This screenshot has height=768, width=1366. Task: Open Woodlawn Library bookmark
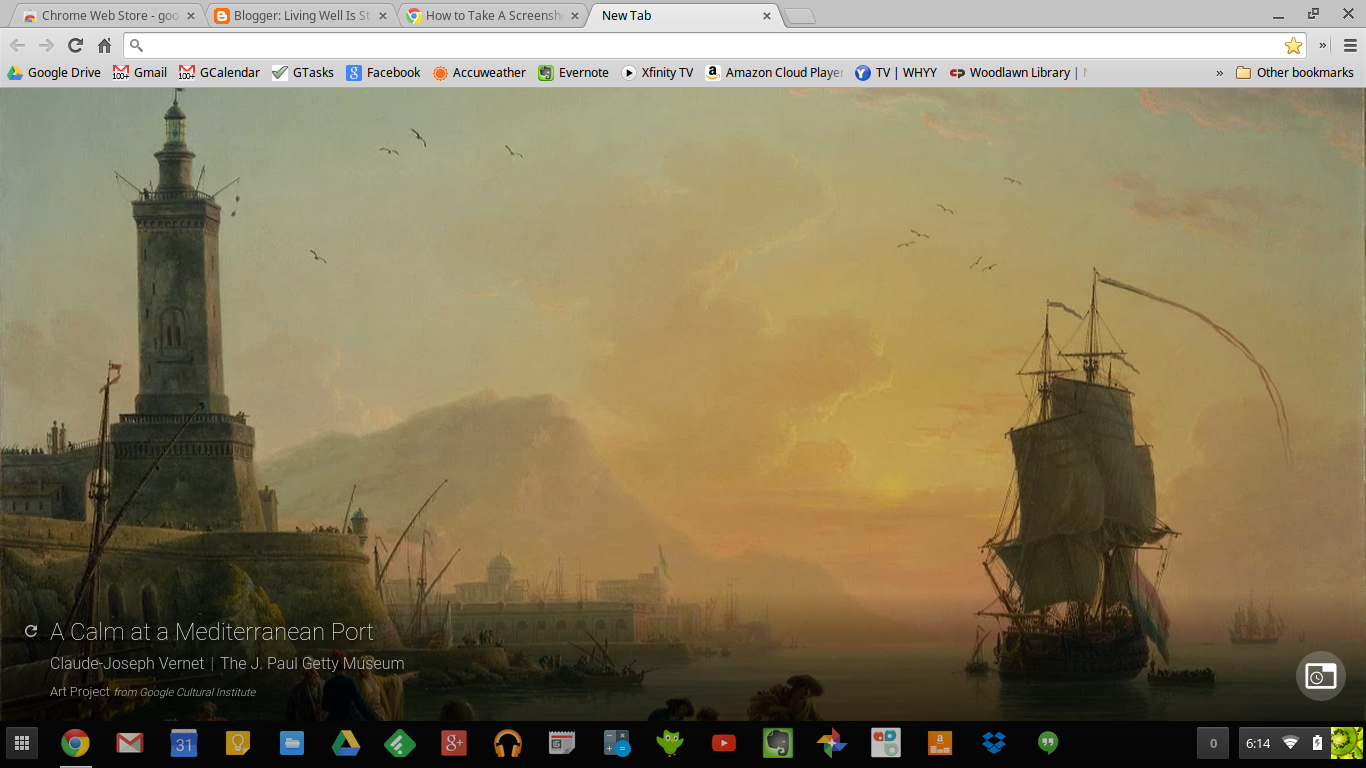point(1018,72)
